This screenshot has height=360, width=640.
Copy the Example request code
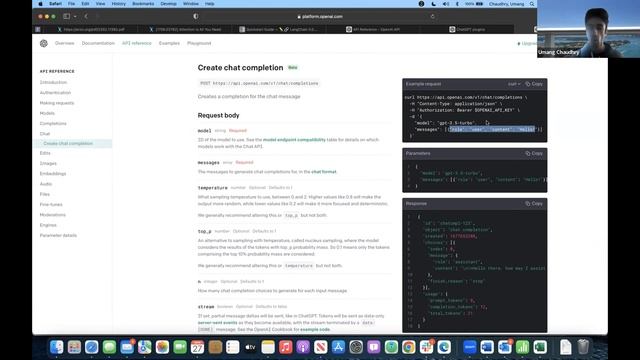click(534, 84)
